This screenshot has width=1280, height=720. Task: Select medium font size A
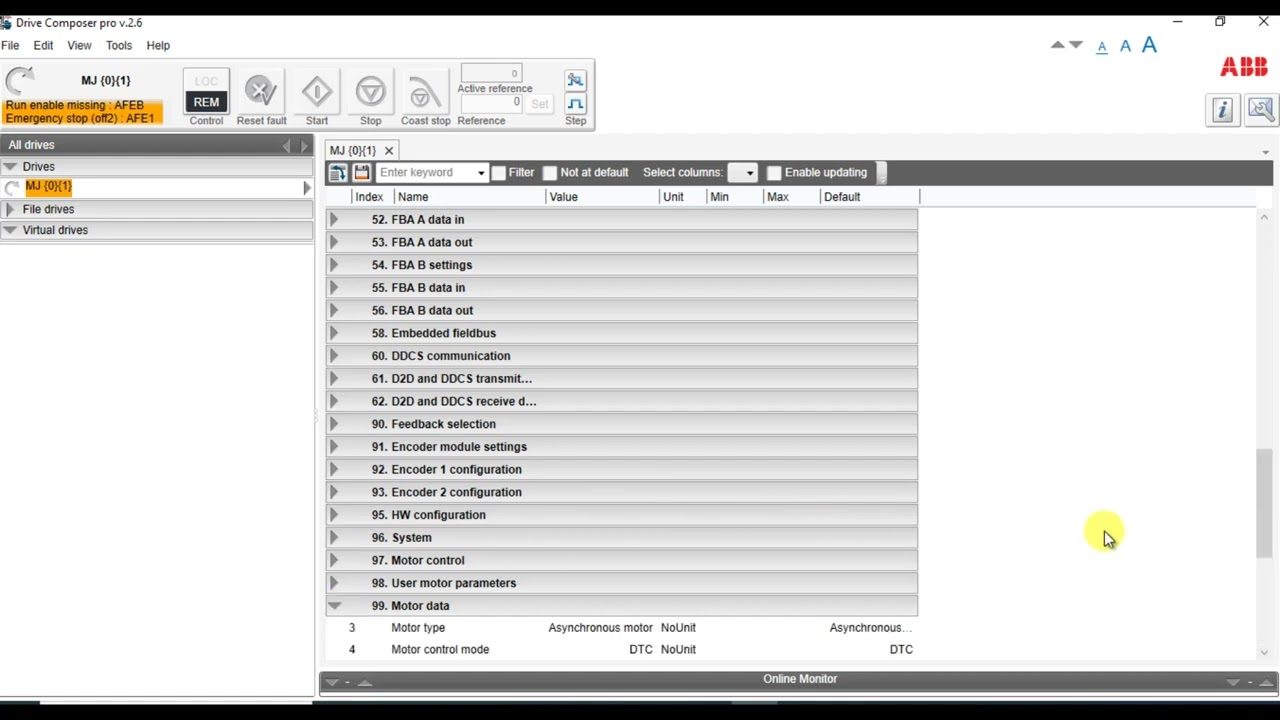1125,46
